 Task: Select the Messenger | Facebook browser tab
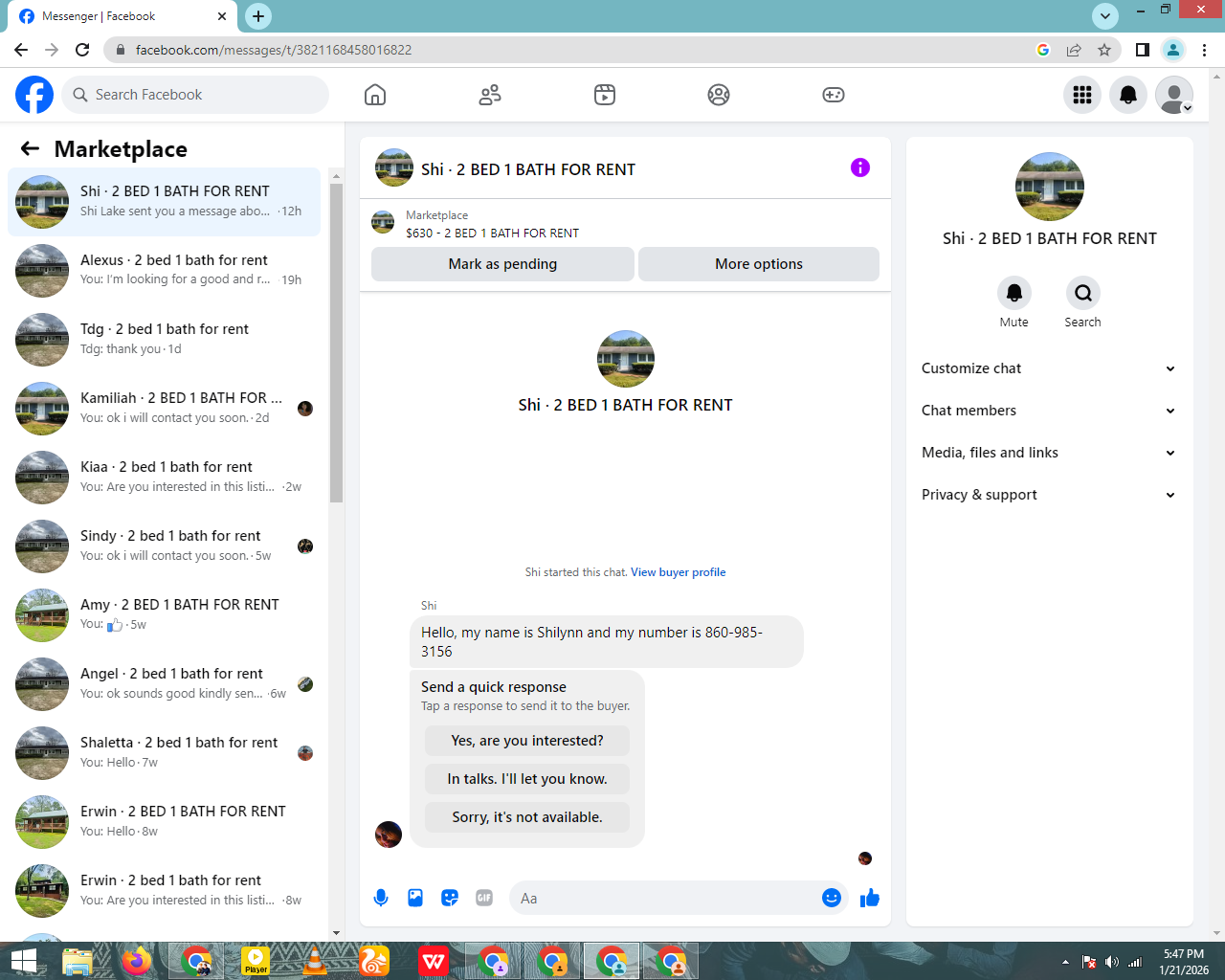coord(122,16)
